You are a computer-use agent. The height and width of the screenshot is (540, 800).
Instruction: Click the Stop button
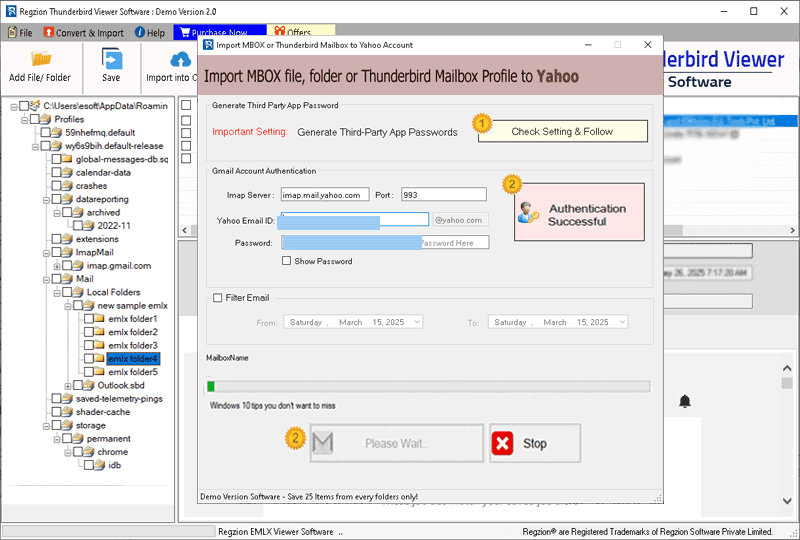coord(535,443)
